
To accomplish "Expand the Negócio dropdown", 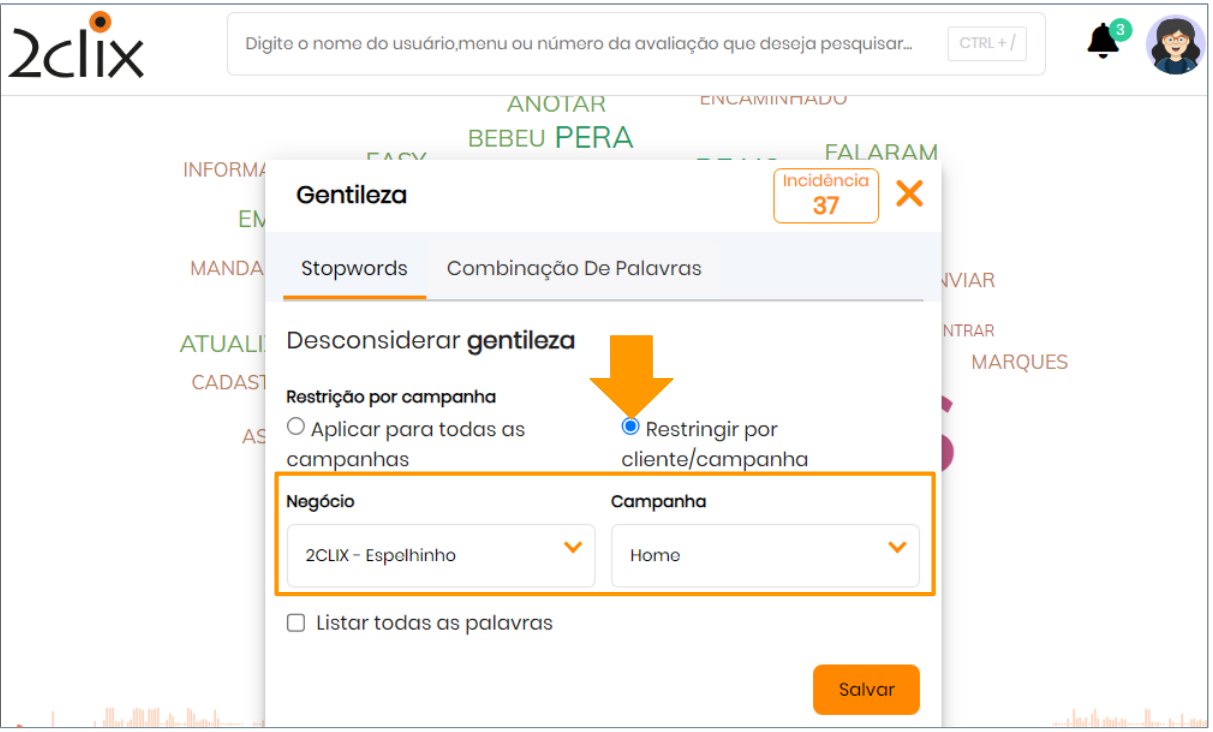I will tap(440, 555).
